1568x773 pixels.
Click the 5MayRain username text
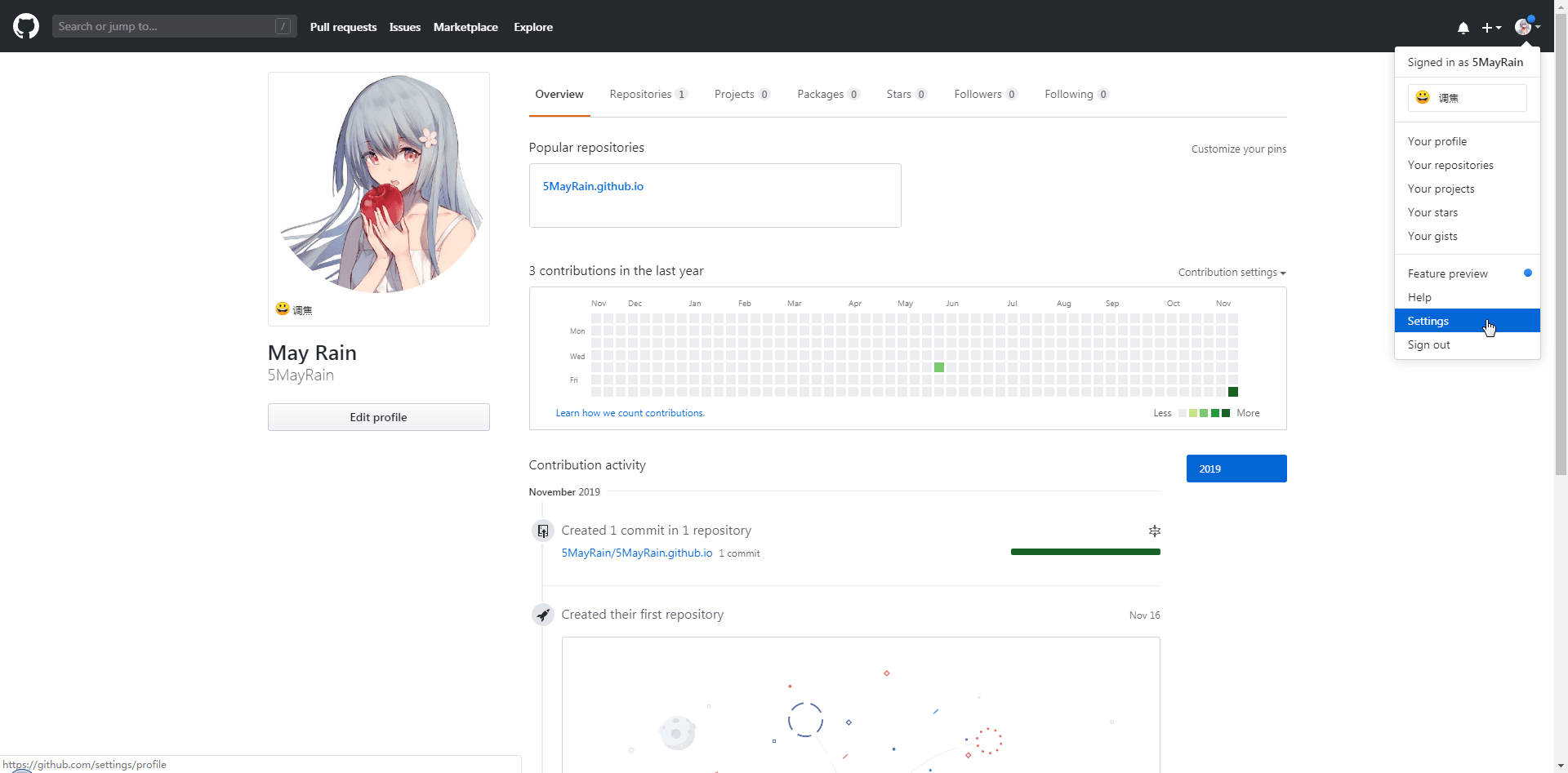[x=301, y=375]
